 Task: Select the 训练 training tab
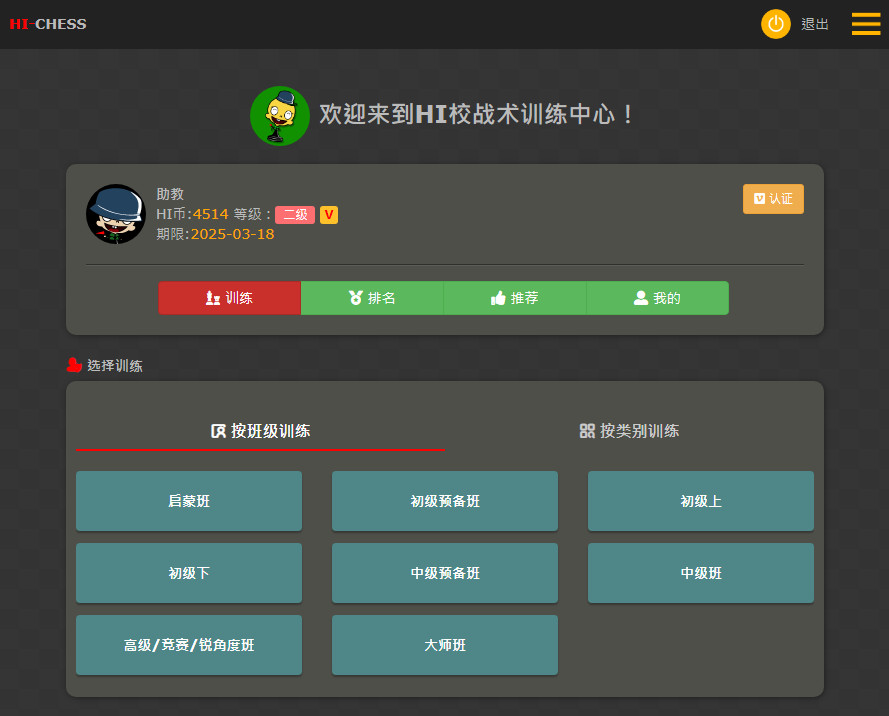click(230, 298)
